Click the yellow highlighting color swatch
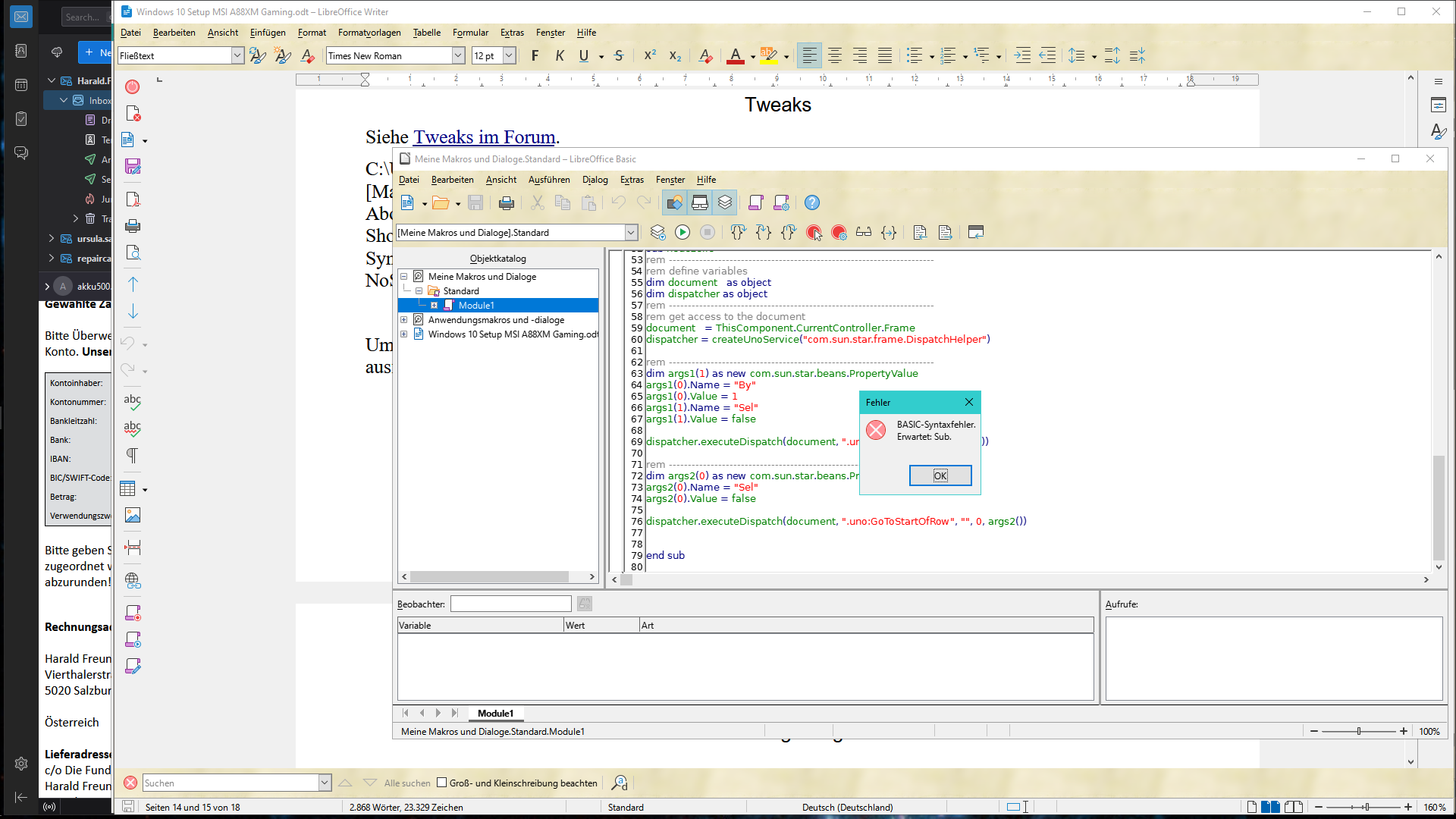This screenshot has height=819, width=1456. (x=769, y=56)
